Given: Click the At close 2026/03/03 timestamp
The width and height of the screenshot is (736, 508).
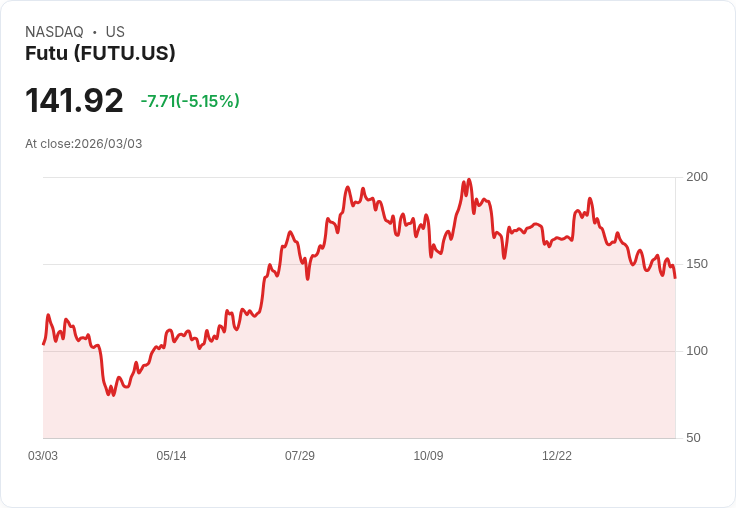Looking at the screenshot, I should click(x=84, y=143).
